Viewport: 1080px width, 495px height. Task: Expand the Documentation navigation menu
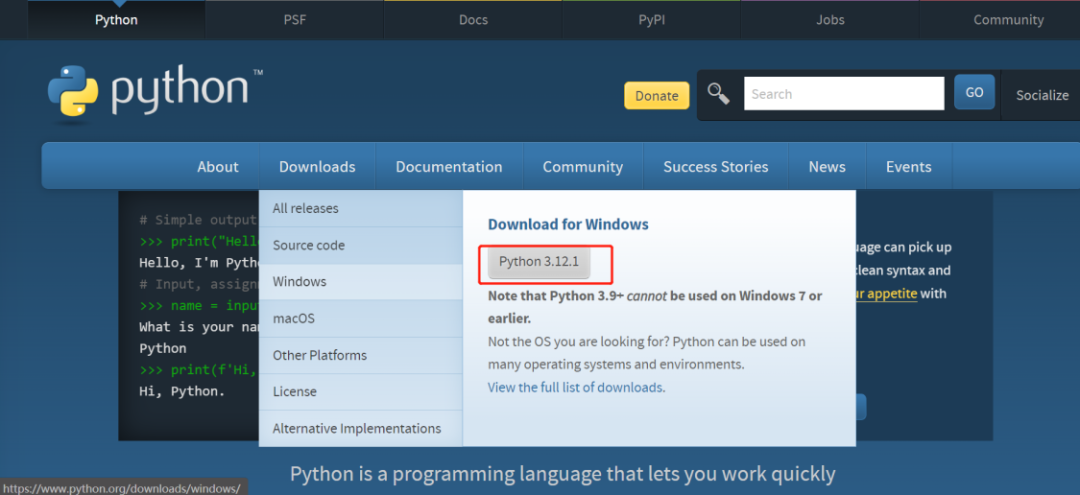(x=448, y=167)
